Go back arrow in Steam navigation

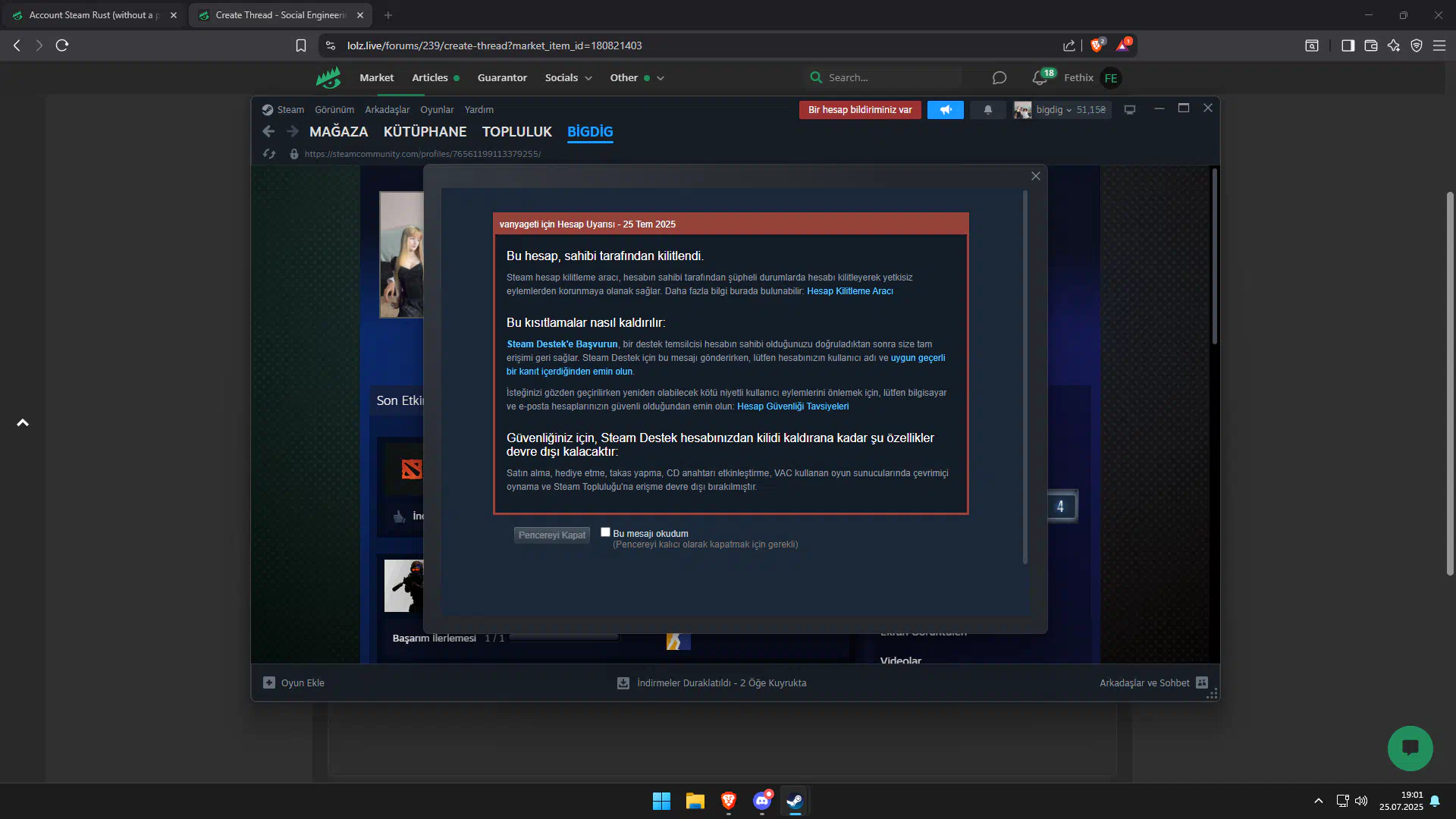pyautogui.click(x=268, y=132)
